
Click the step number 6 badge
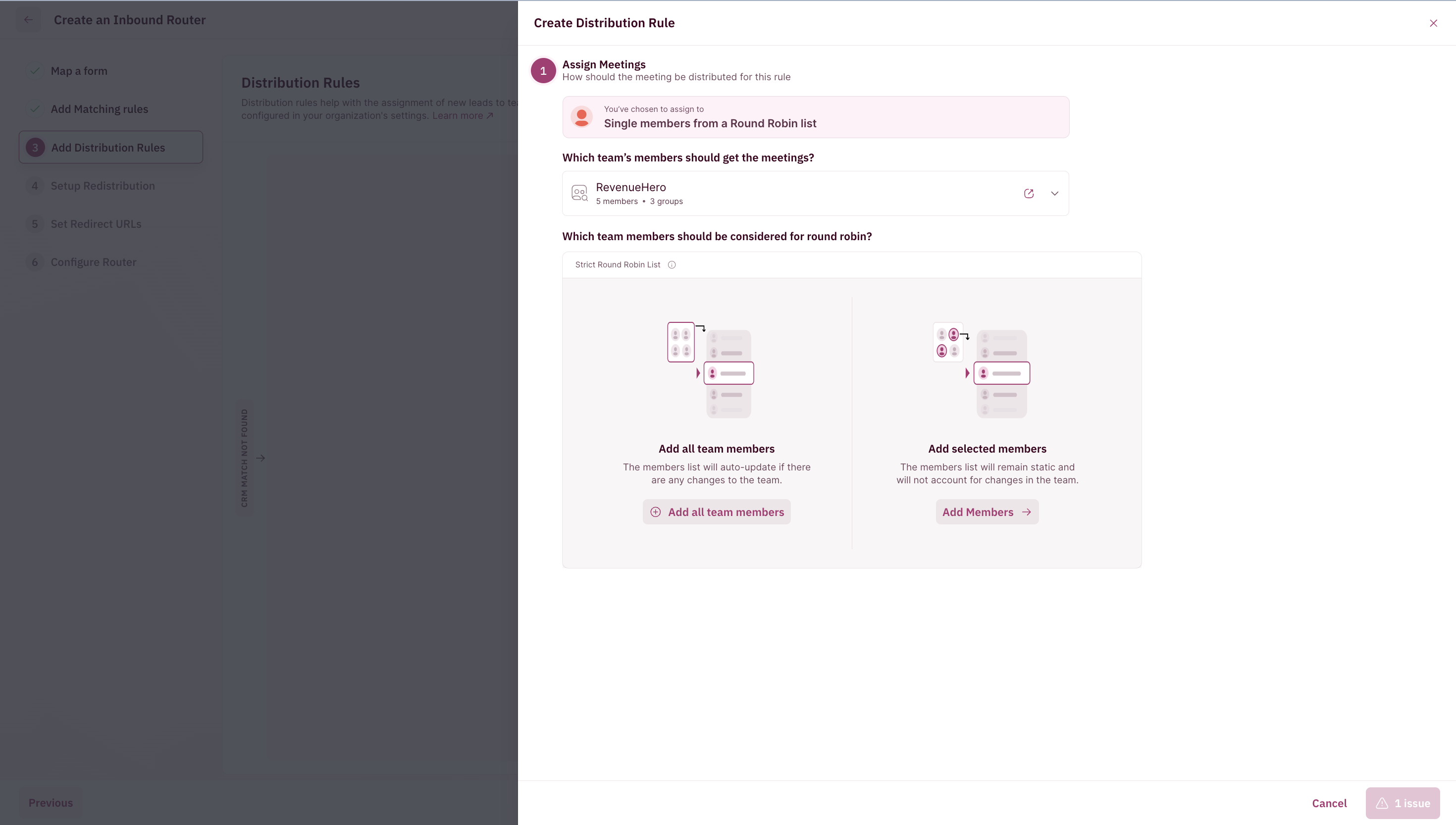(x=35, y=262)
